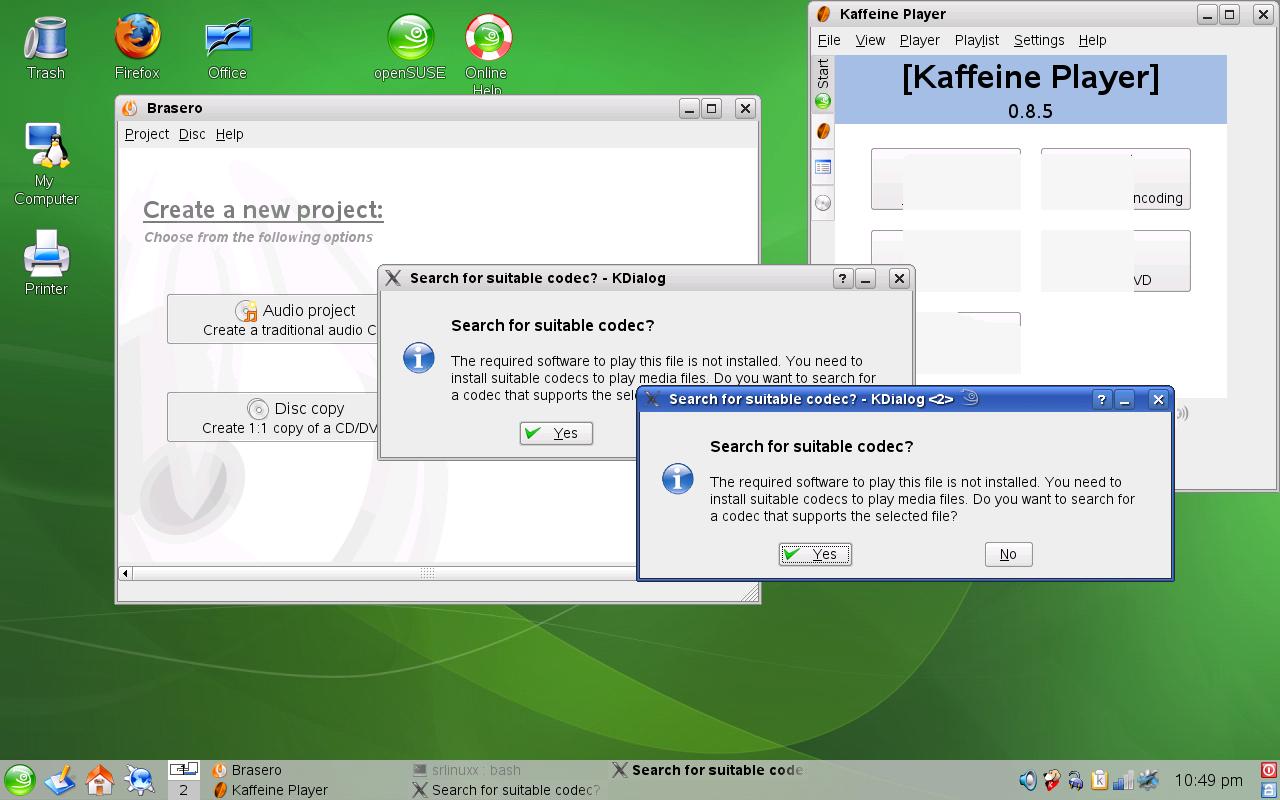Click the clock showing 10:49 pm

tap(1208, 780)
